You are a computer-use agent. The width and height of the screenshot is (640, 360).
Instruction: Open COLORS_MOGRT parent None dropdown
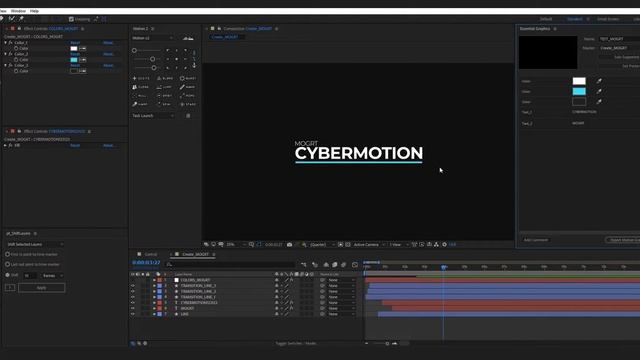tap(341, 280)
